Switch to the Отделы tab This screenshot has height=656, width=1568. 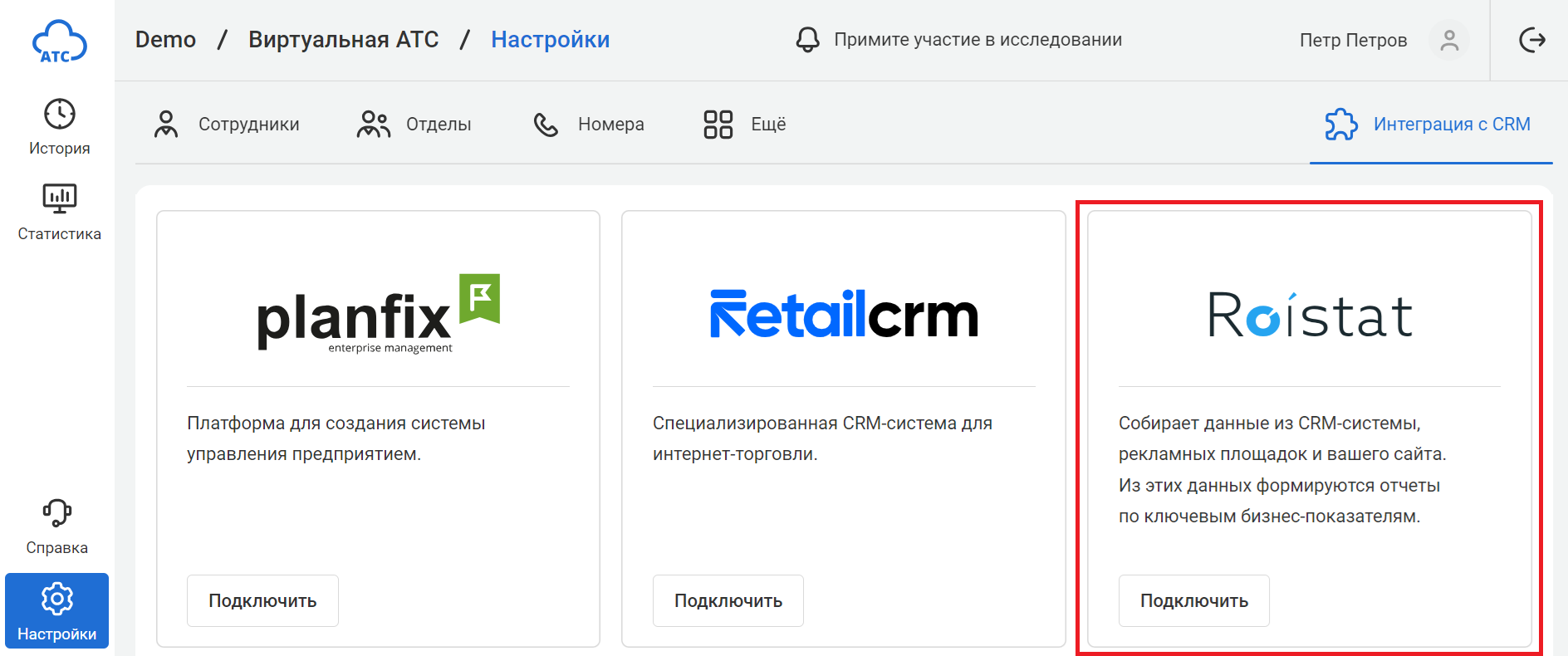[x=414, y=125]
